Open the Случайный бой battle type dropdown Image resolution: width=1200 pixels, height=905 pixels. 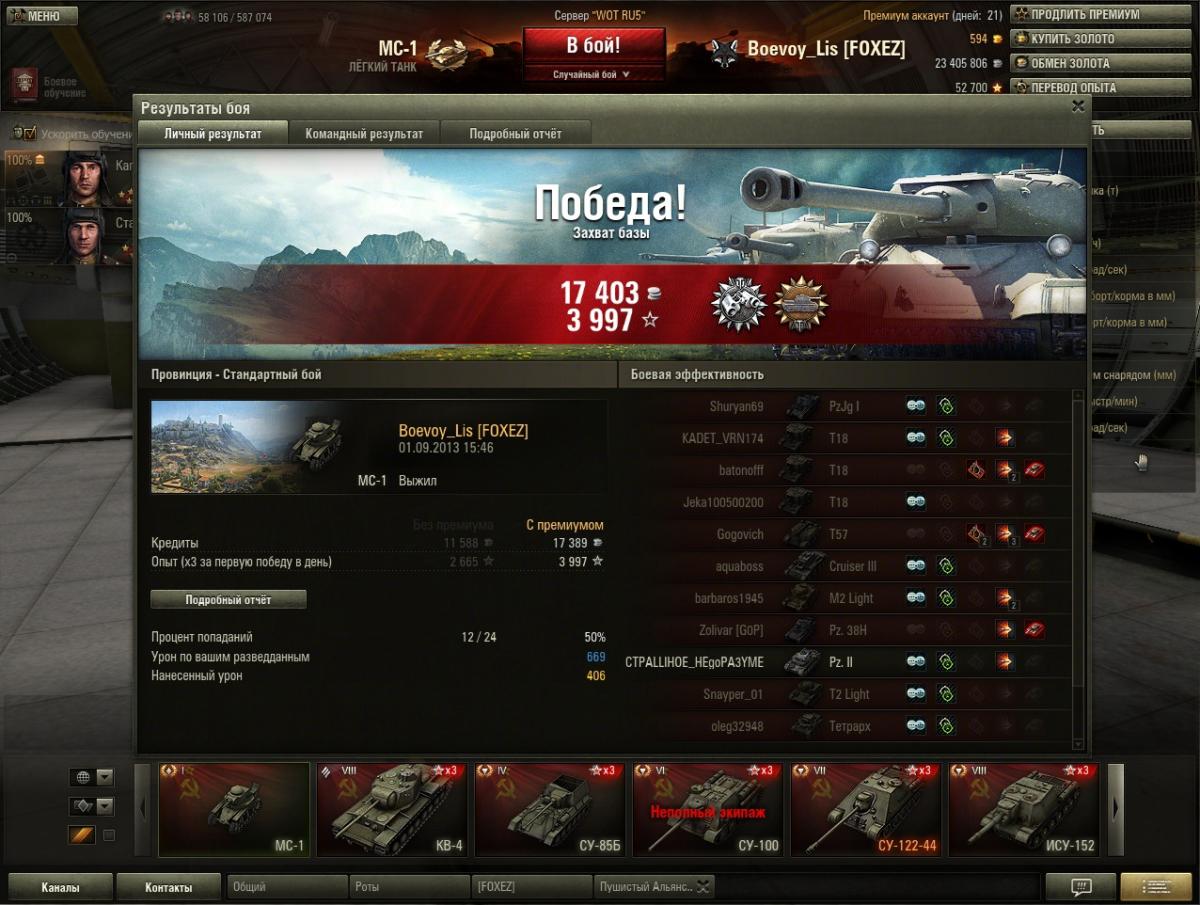[594, 74]
